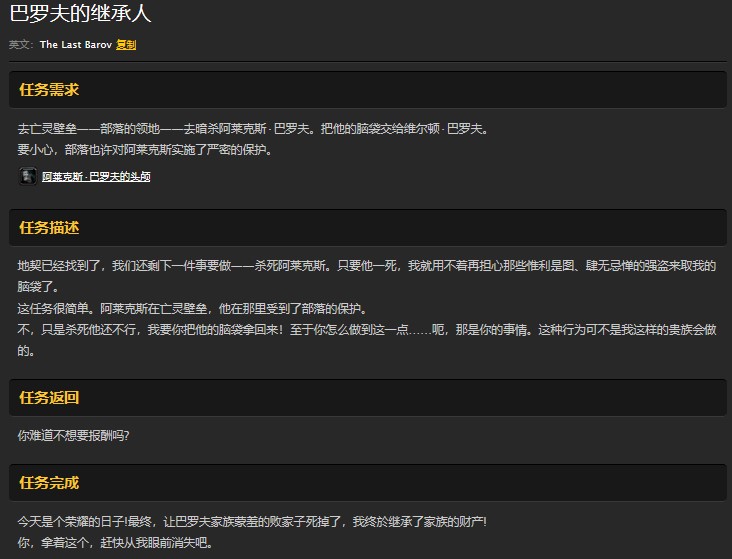The width and height of the screenshot is (732, 559).
Task: Select the English title The Last Barov
Action: point(75,45)
